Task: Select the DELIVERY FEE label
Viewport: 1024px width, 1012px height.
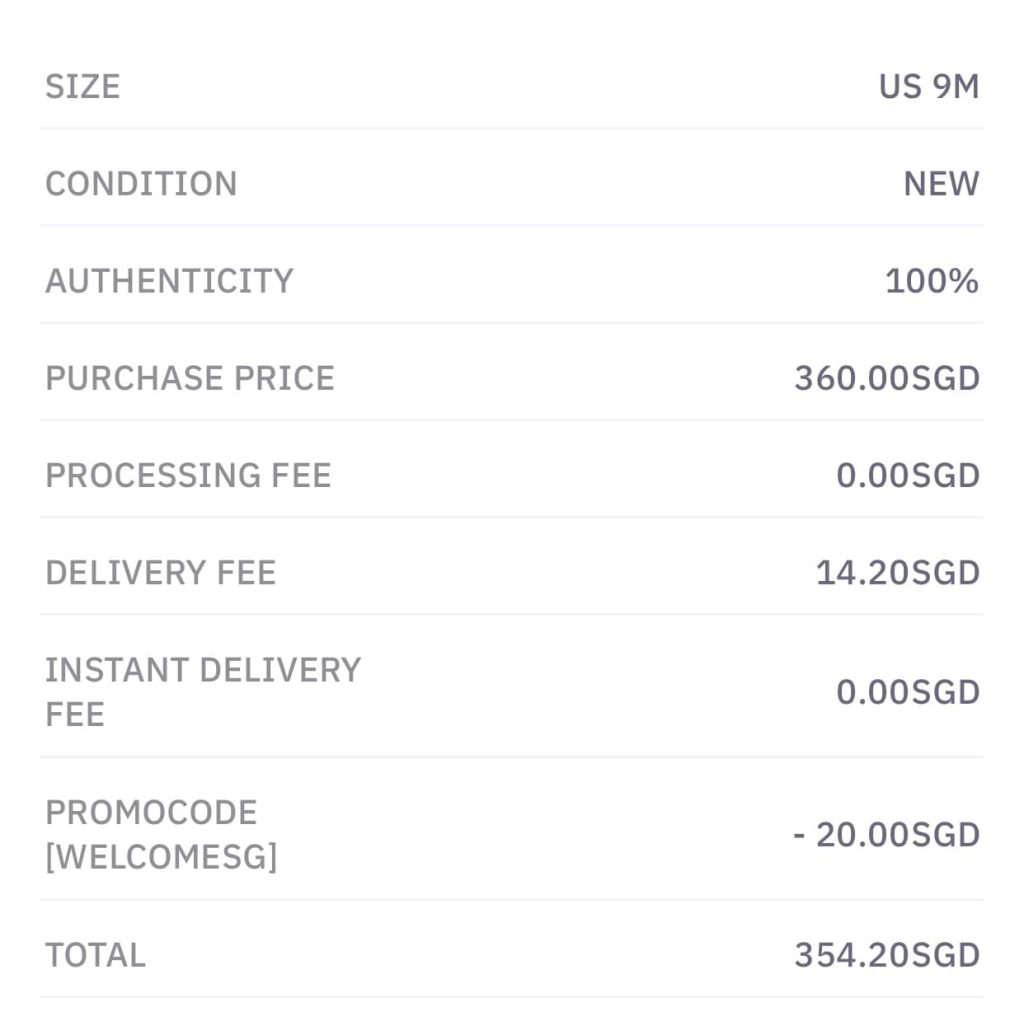Action: point(161,573)
